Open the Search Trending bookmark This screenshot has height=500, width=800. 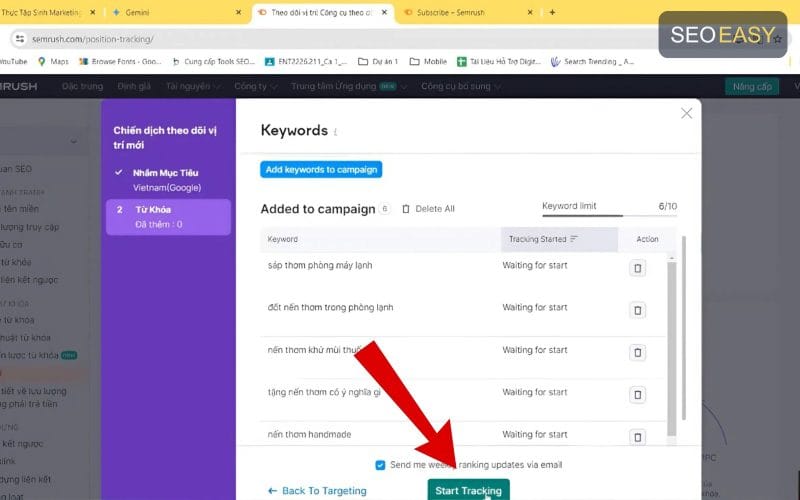[592, 61]
